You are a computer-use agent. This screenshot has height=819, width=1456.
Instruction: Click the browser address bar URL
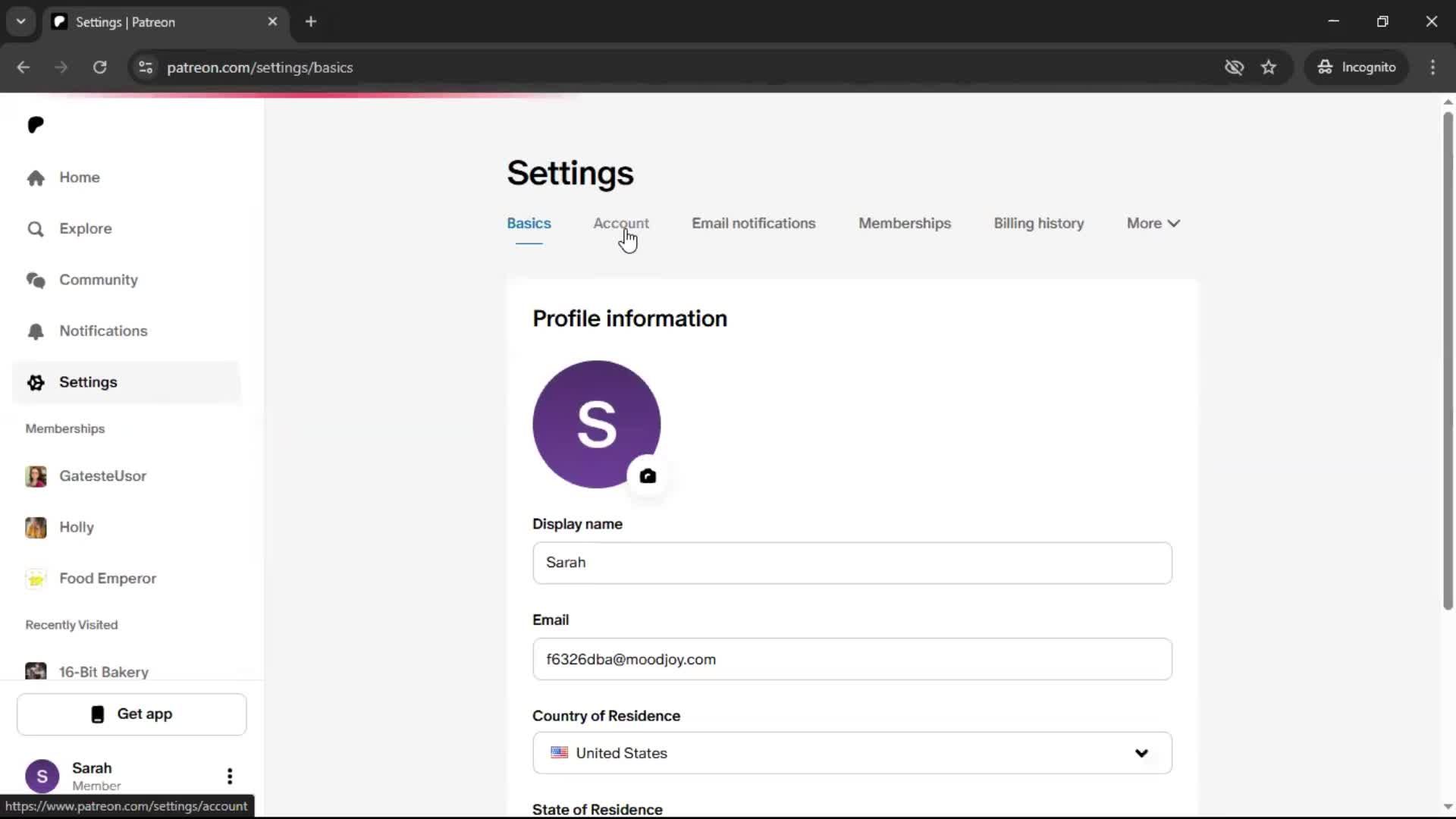260,67
